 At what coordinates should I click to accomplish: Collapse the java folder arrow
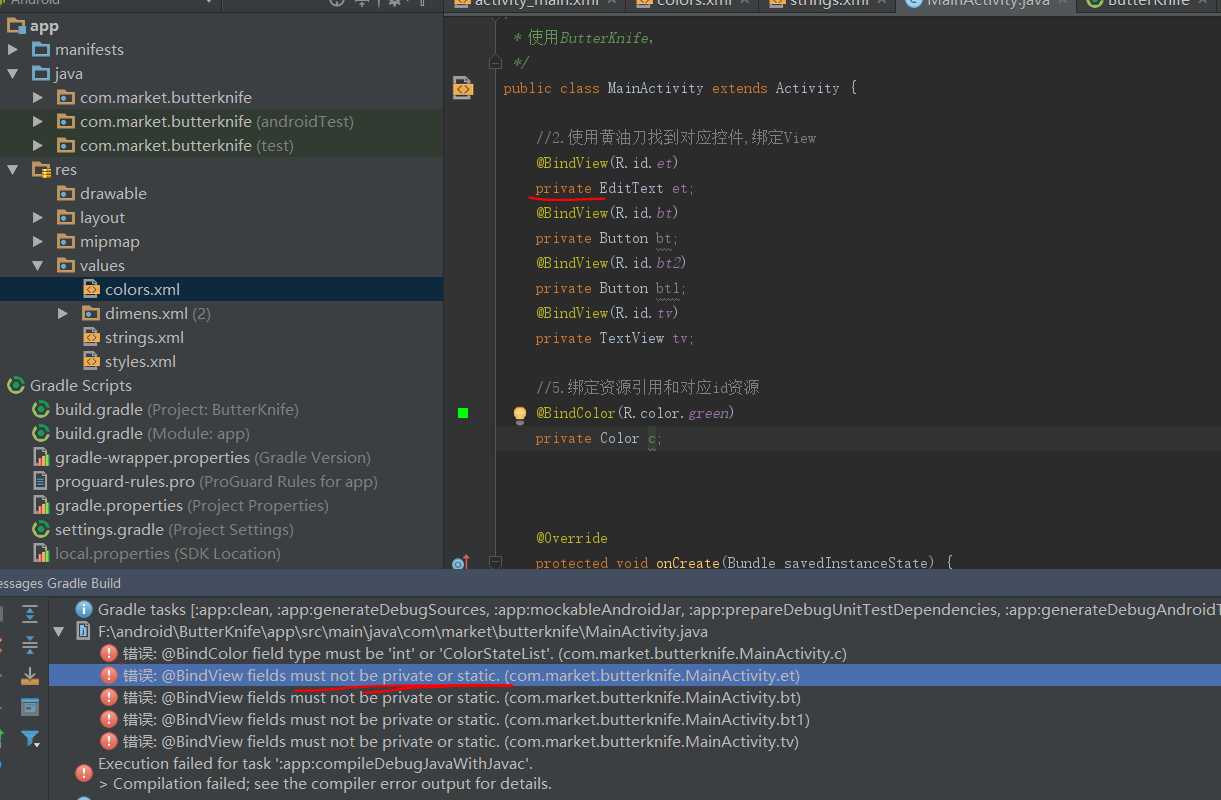(12, 73)
